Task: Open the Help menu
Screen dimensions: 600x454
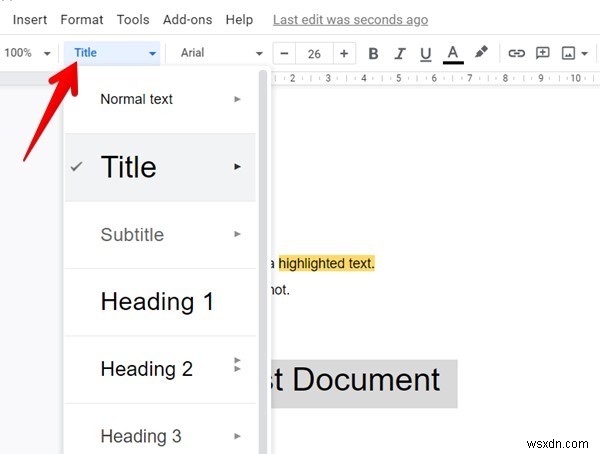Action: tap(239, 20)
